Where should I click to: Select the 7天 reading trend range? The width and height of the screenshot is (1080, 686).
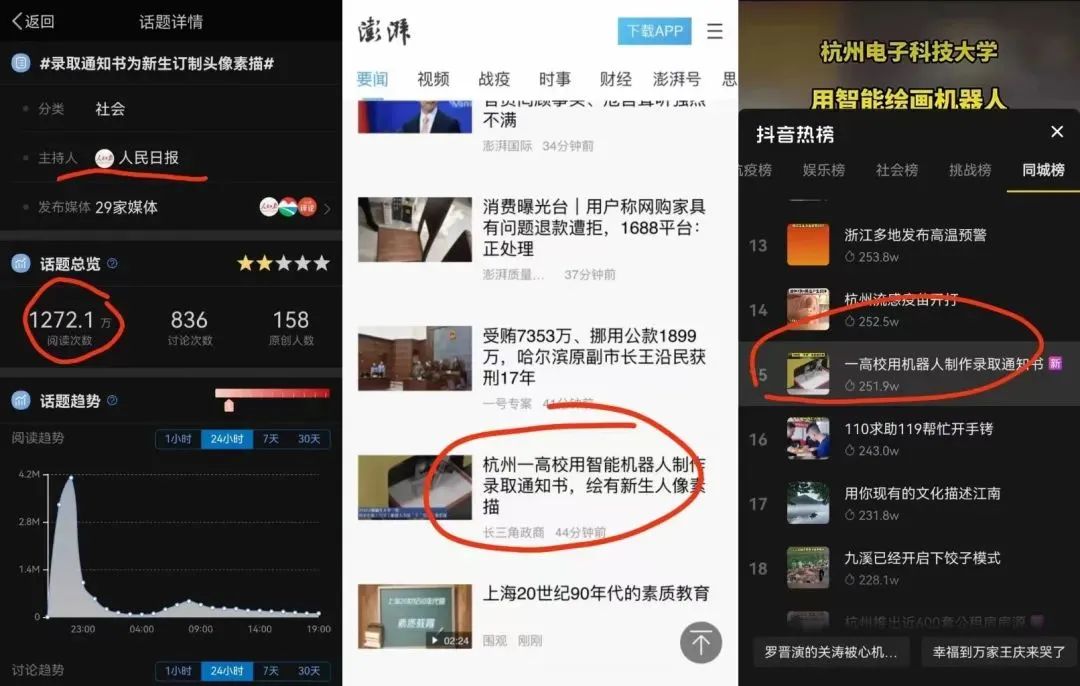271,439
